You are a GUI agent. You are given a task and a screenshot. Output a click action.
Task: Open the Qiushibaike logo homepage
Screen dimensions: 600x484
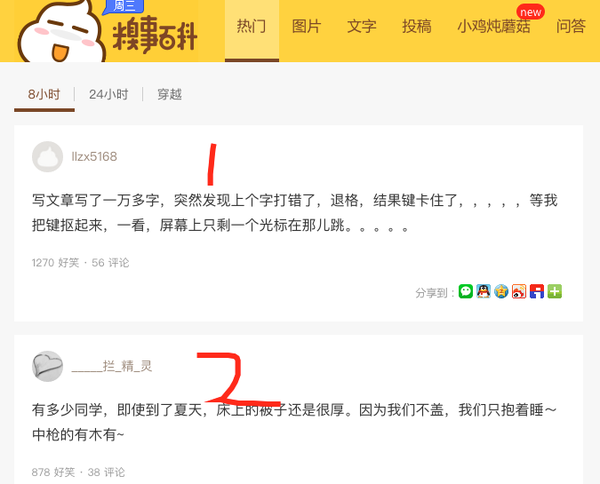(x=107, y=33)
